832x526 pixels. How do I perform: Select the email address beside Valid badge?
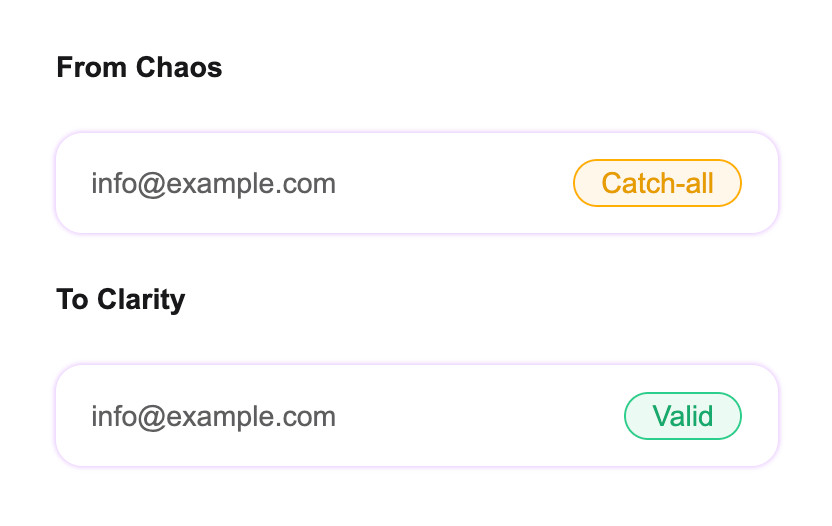(213, 417)
